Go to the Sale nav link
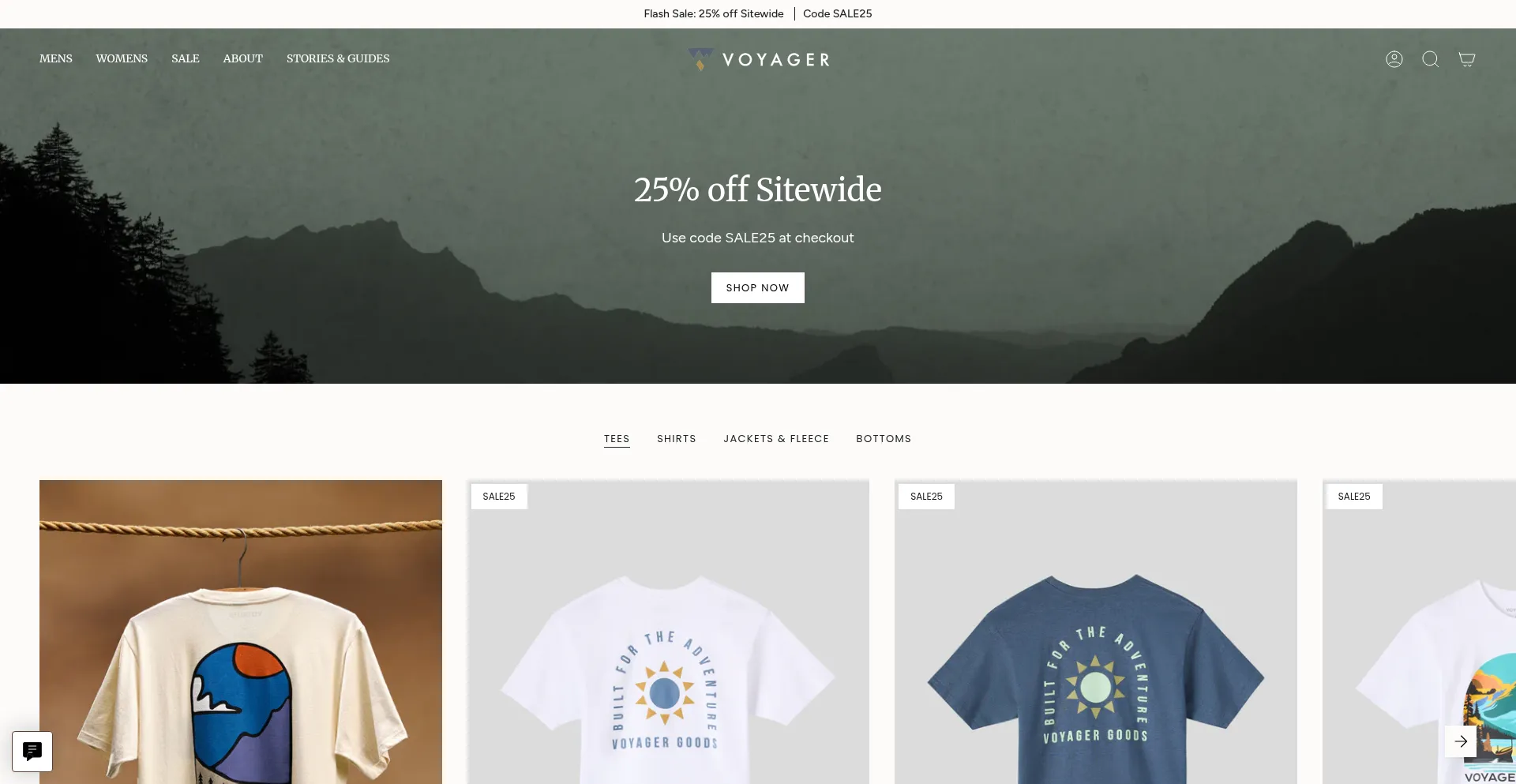The width and height of the screenshot is (1516, 784). [186, 58]
